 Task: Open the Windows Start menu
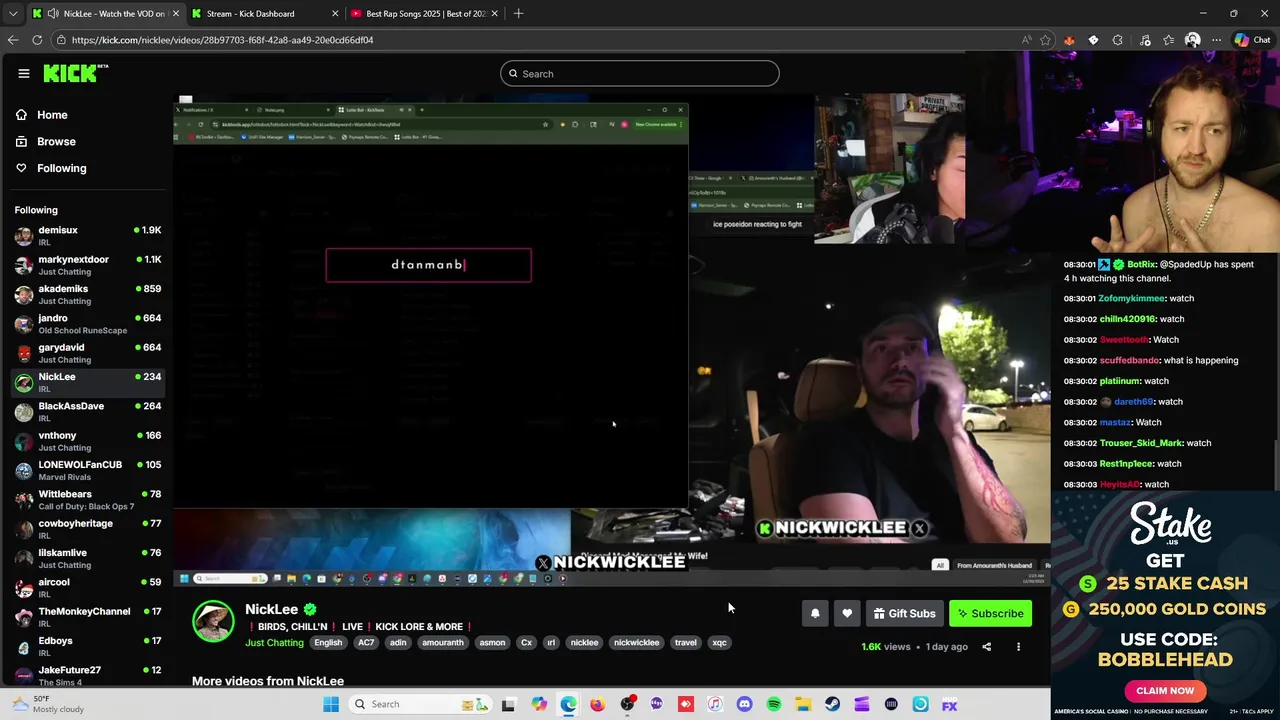point(331,704)
